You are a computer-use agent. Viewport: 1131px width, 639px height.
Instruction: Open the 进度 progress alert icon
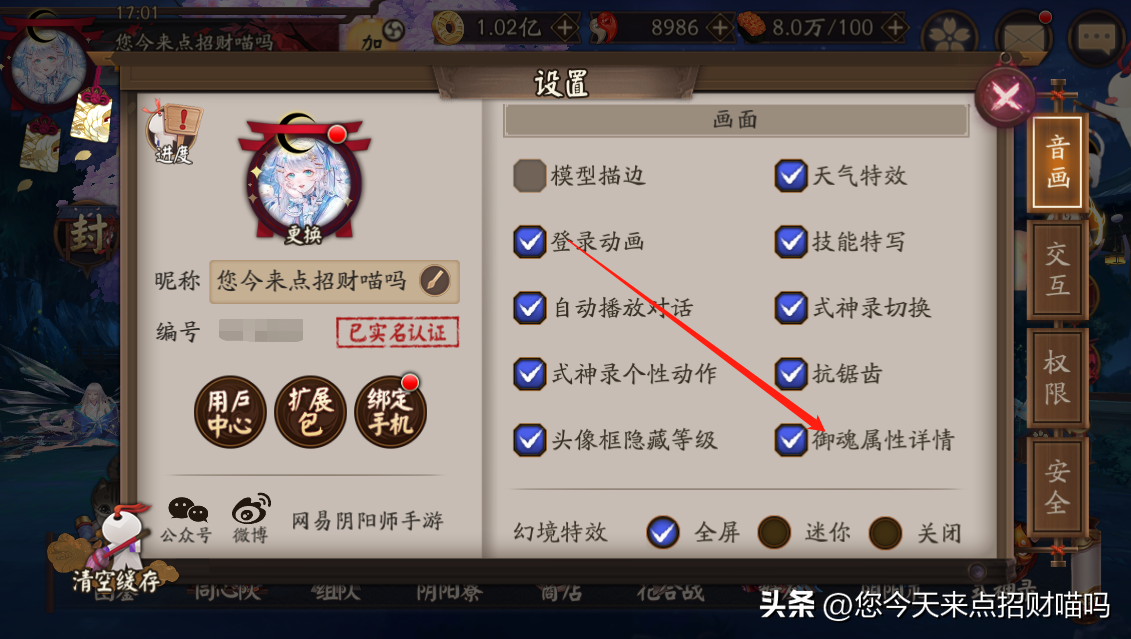175,133
